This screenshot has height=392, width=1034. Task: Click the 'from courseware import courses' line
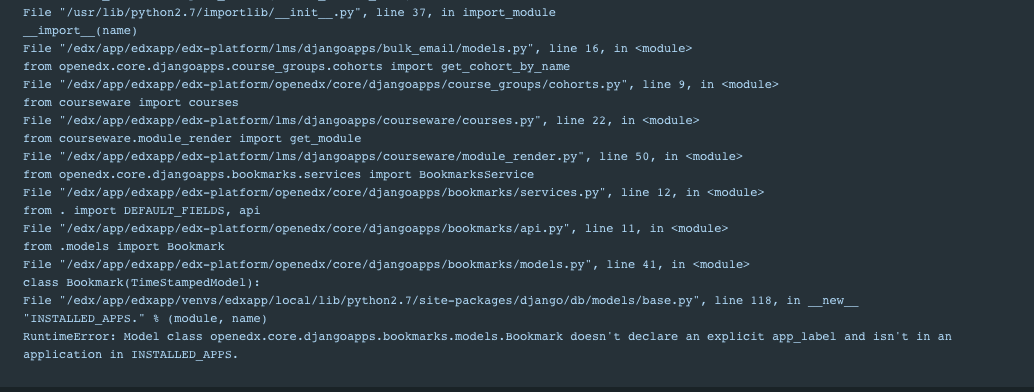click(x=131, y=102)
